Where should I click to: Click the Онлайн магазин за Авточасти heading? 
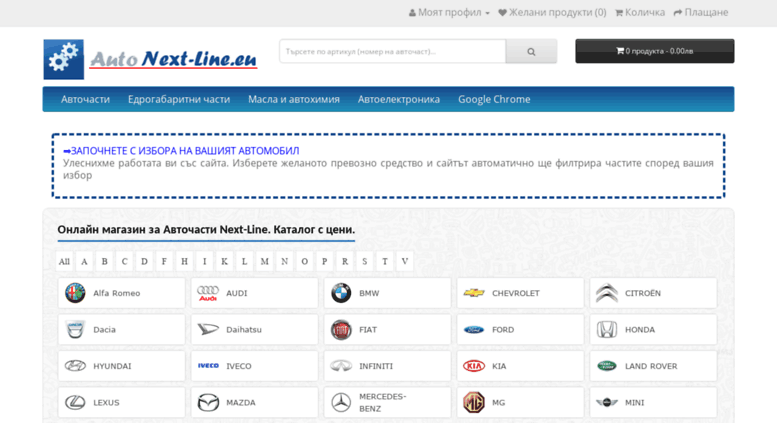click(206, 230)
